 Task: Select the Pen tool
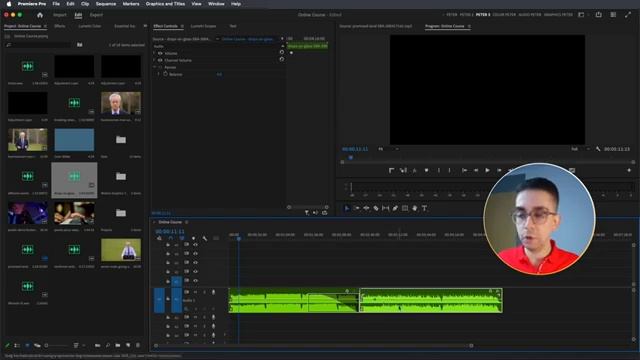click(395, 208)
